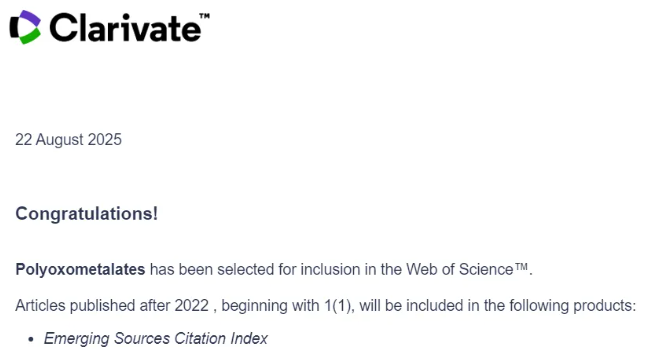Click the year 2022 in the articles sentence
The width and height of the screenshot is (647, 362).
[x=191, y=306]
